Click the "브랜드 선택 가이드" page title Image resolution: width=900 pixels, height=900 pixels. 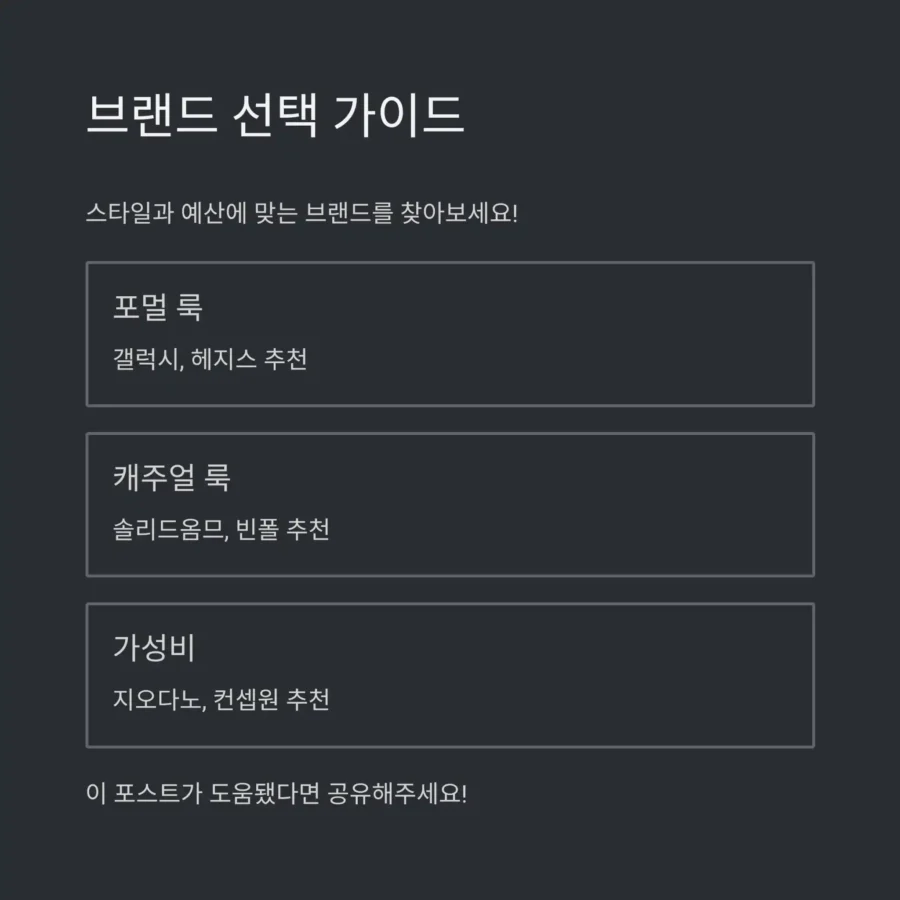275,116
